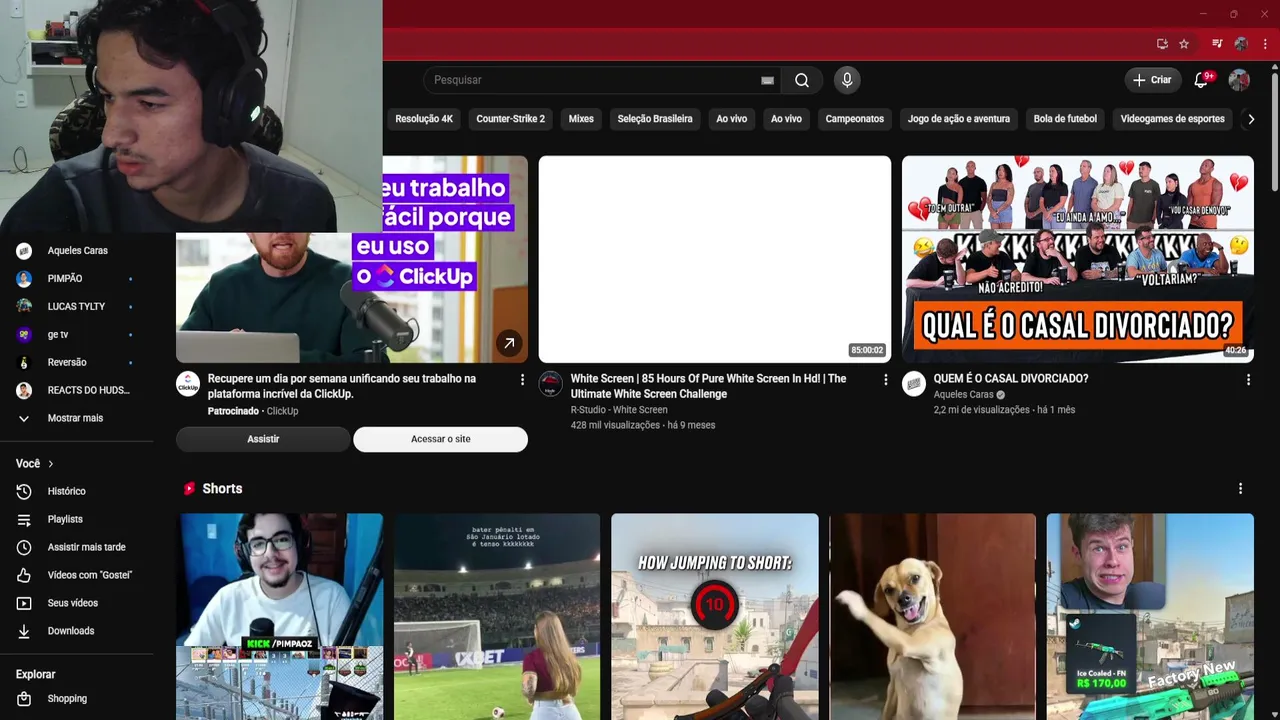Click the install app icon in address bar
This screenshot has width=1280, height=720.
[x=1162, y=44]
